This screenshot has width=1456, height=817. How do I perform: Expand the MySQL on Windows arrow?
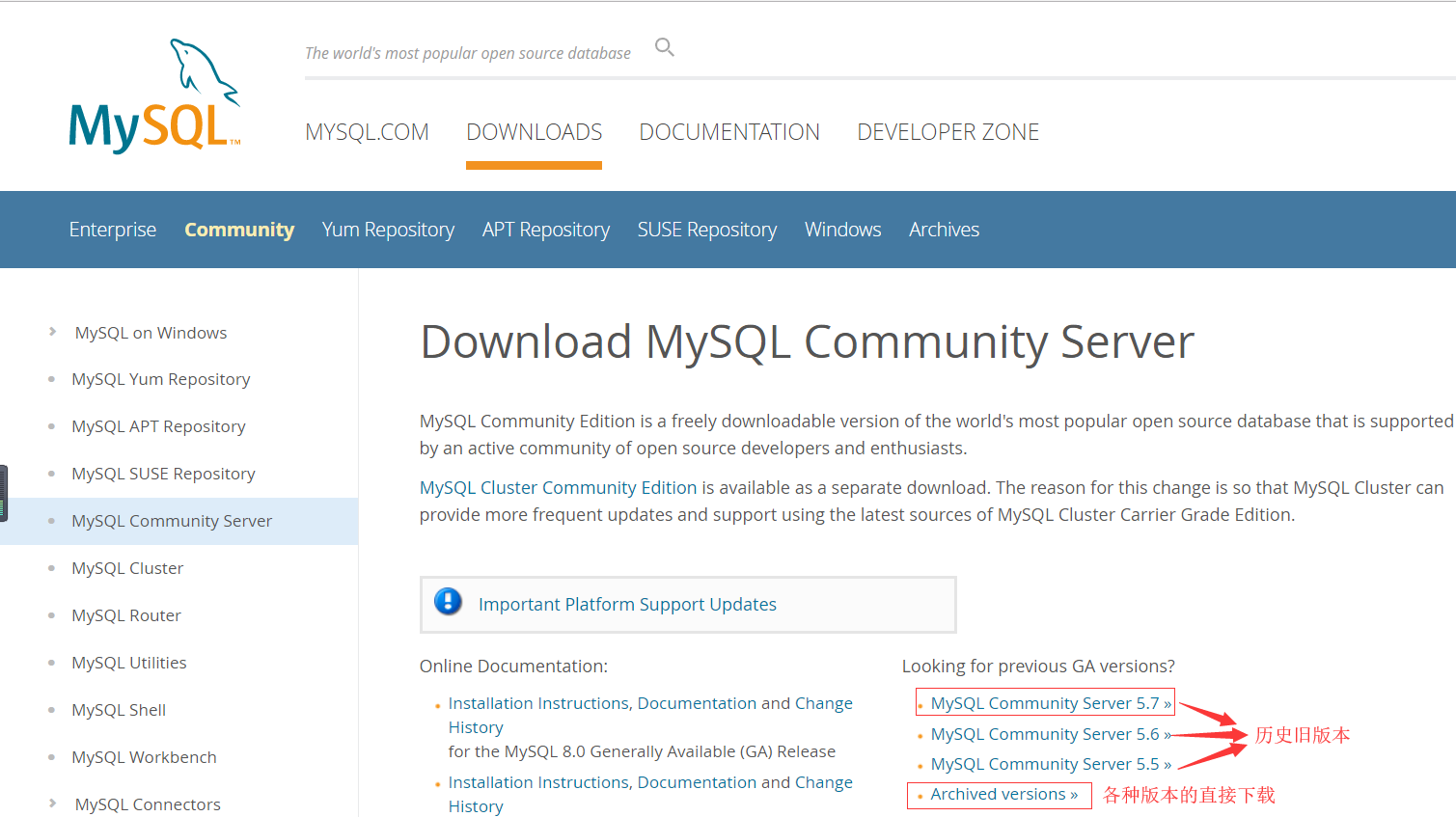click(52, 332)
